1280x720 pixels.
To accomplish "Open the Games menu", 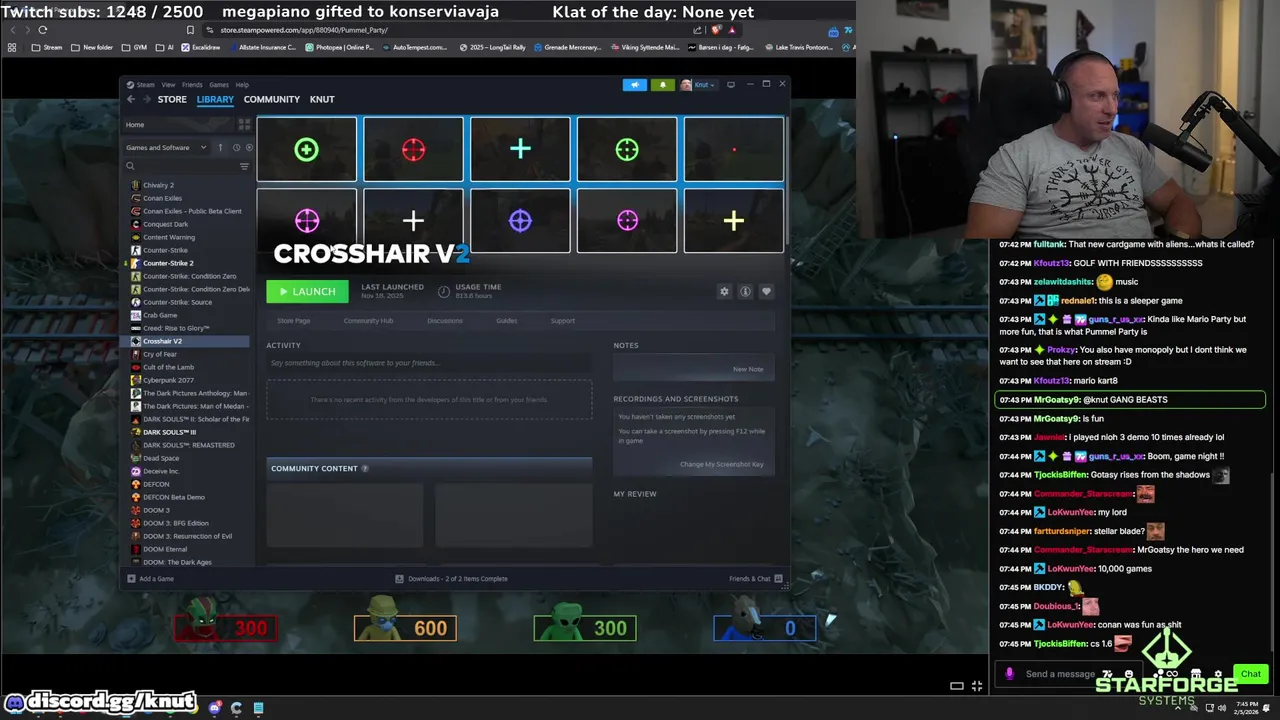I will pos(219,84).
